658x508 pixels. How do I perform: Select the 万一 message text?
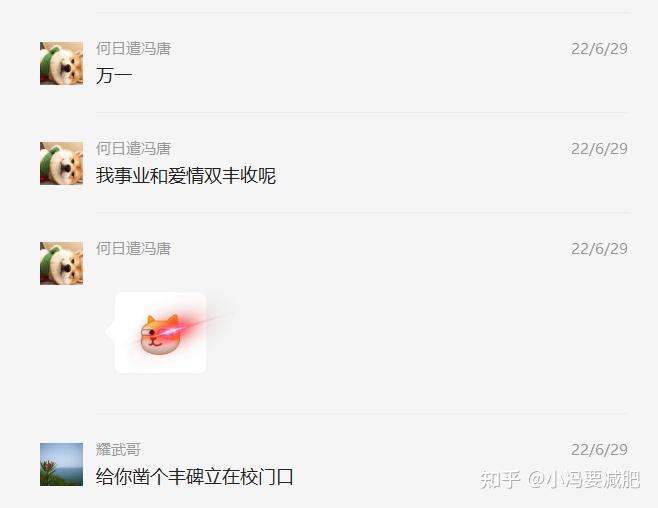click(x=114, y=76)
